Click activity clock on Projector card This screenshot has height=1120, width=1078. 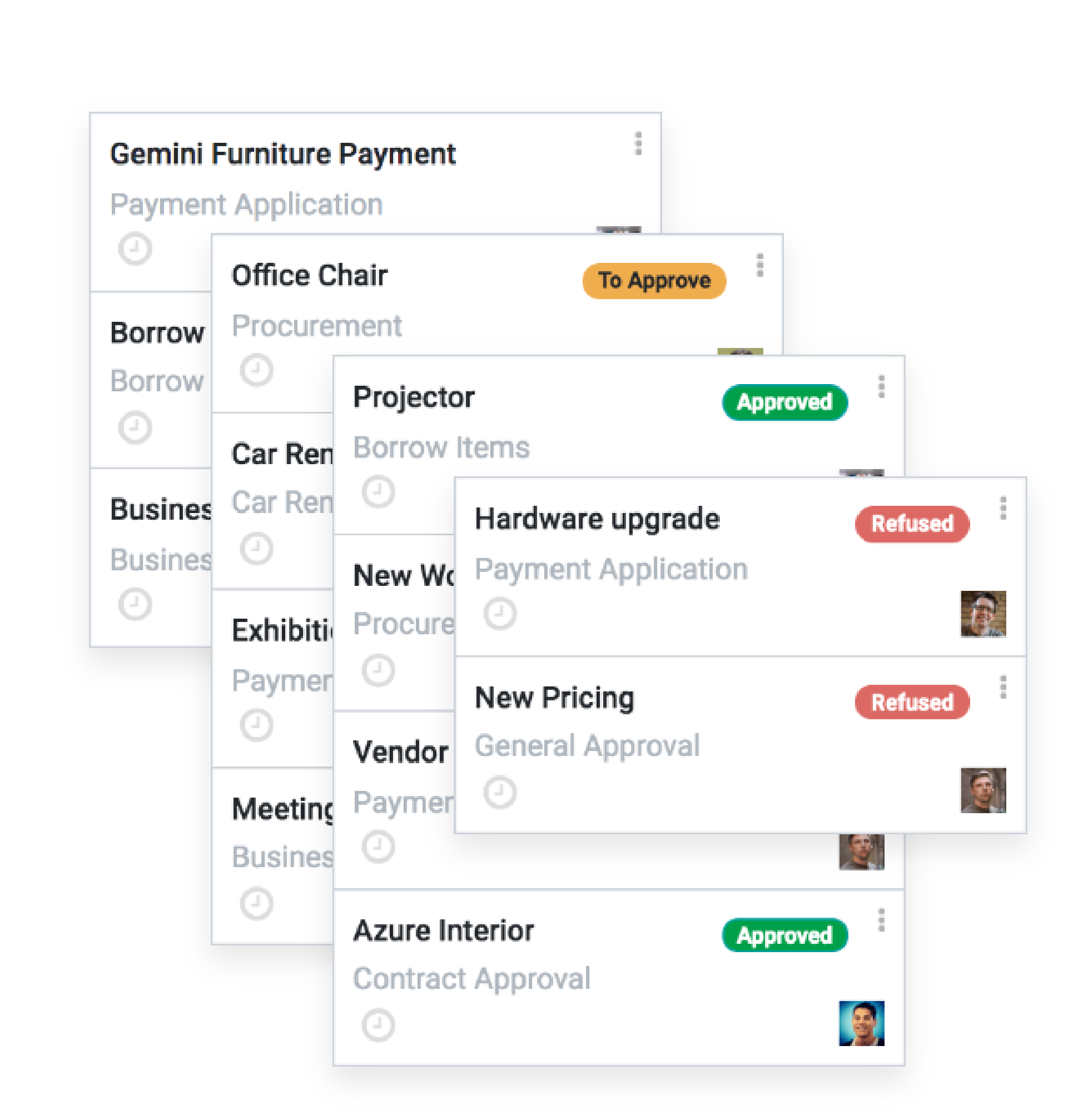[x=379, y=491]
